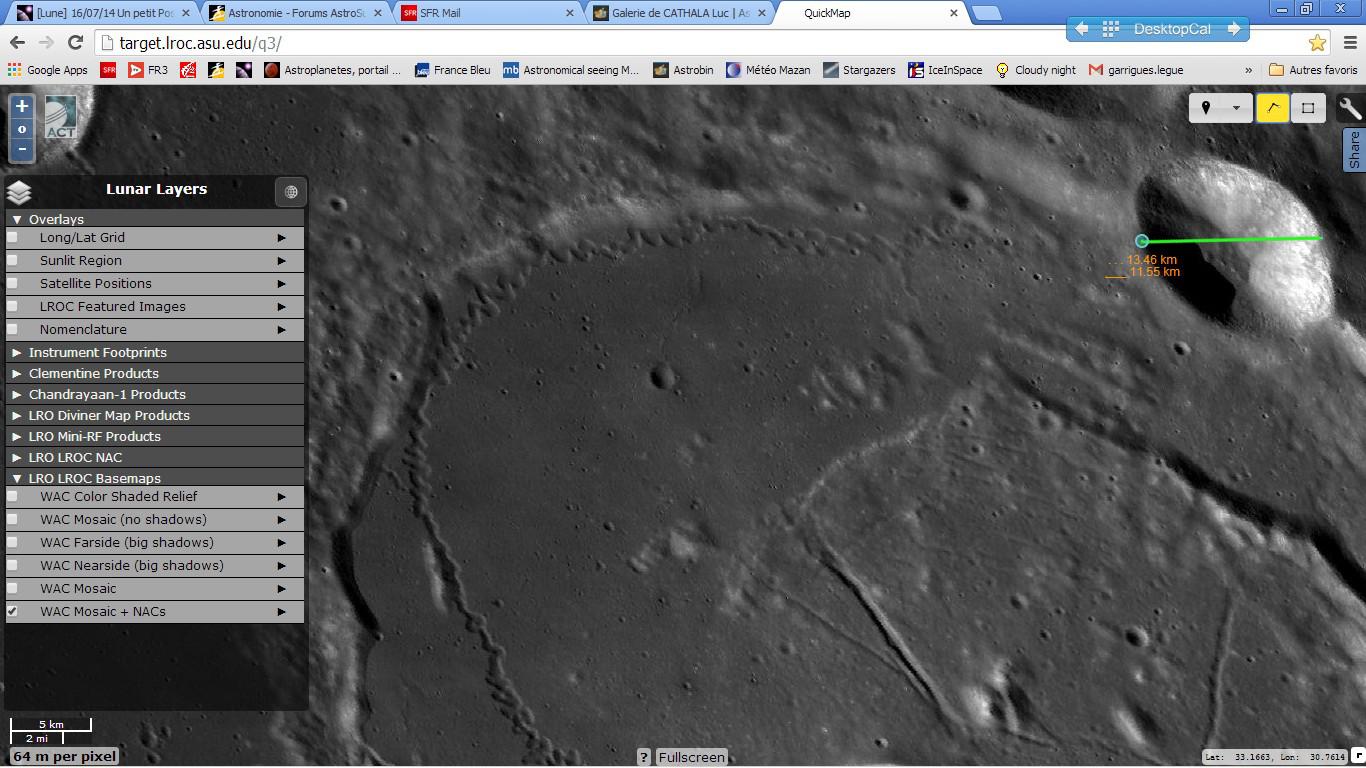Go back with the browser back arrow
This screenshot has height=768, width=1366.
[17, 43]
